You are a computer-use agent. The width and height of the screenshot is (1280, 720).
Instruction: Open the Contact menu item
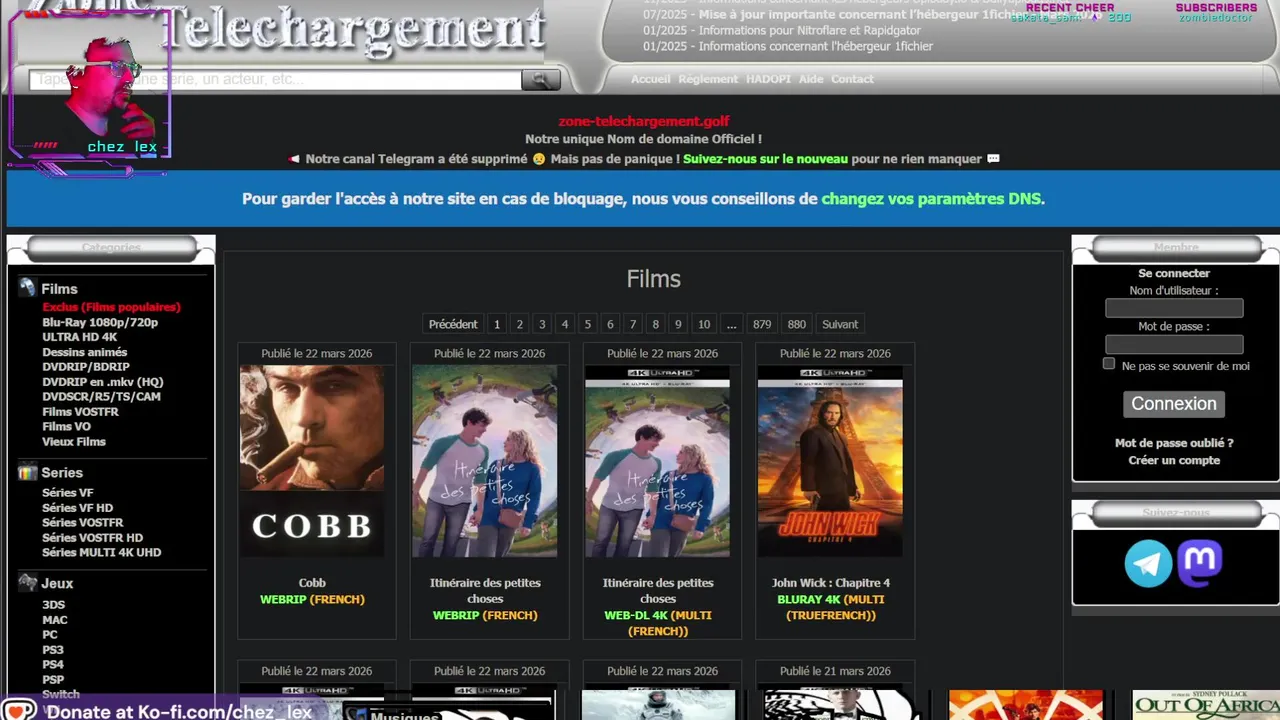pyautogui.click(x=852, y=79)
